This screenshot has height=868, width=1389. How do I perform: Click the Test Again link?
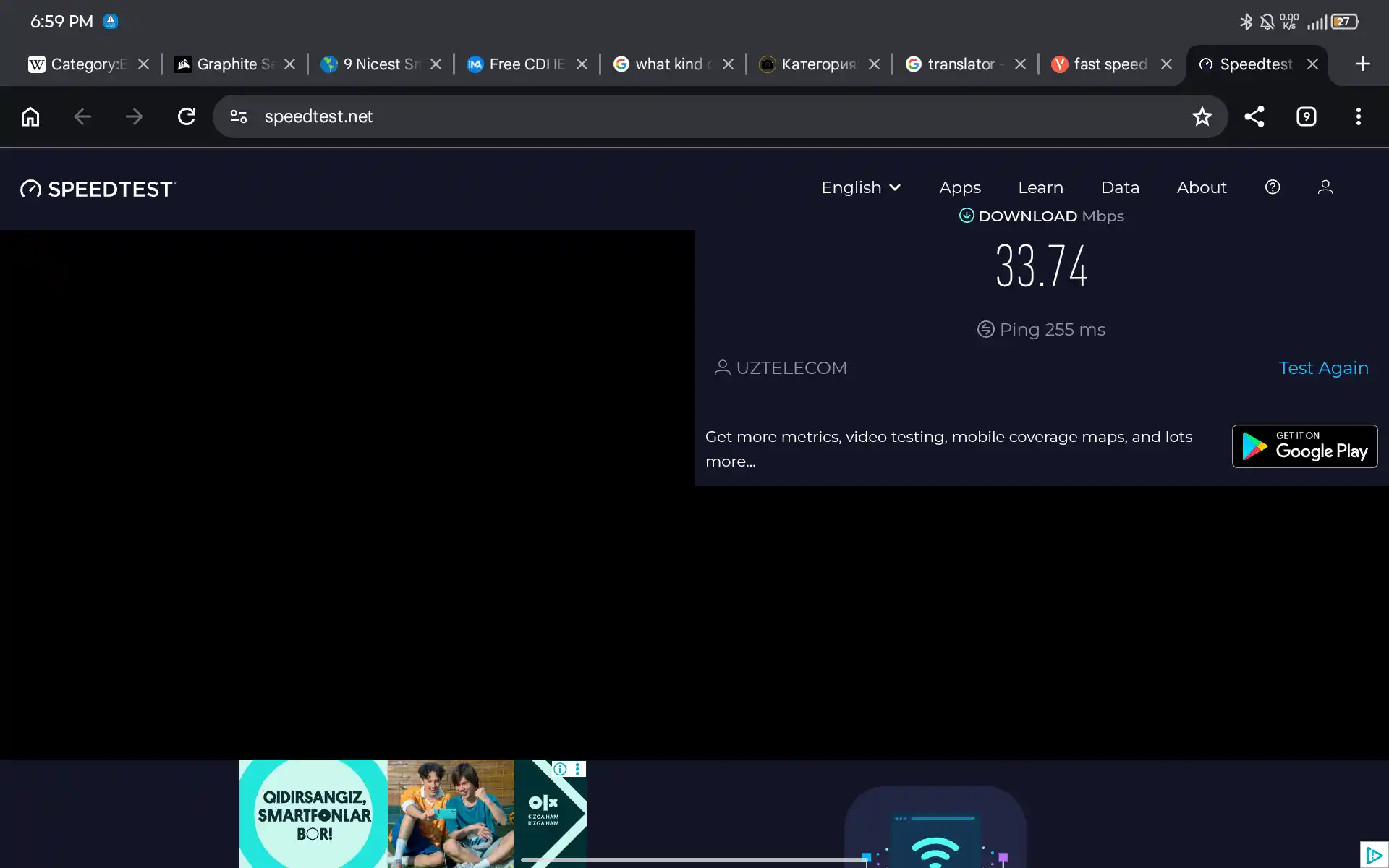coord(1323,368)
